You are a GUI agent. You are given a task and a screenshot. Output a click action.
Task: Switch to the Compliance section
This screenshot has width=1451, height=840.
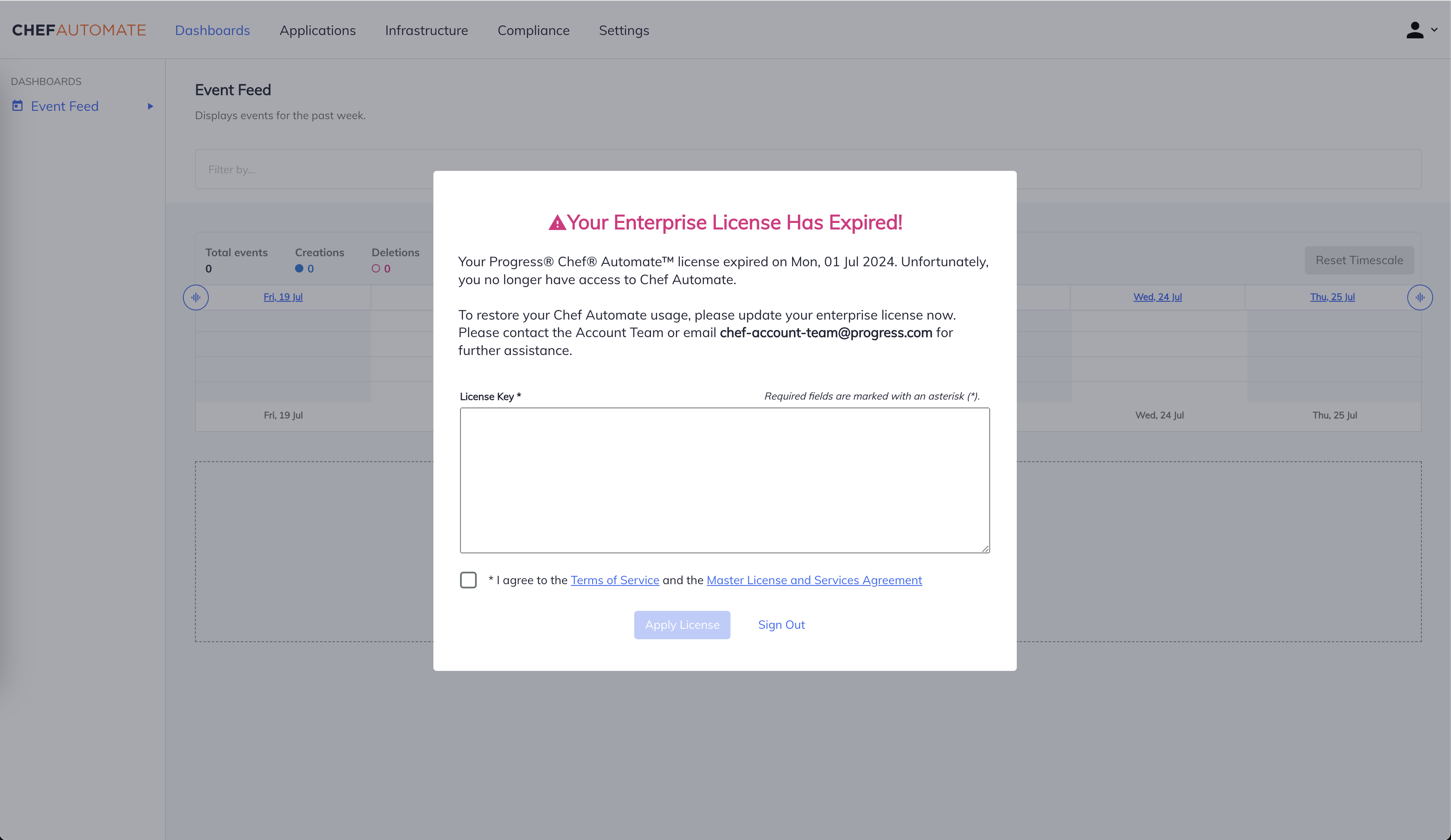pyautogui.click(x=533, y=30)
